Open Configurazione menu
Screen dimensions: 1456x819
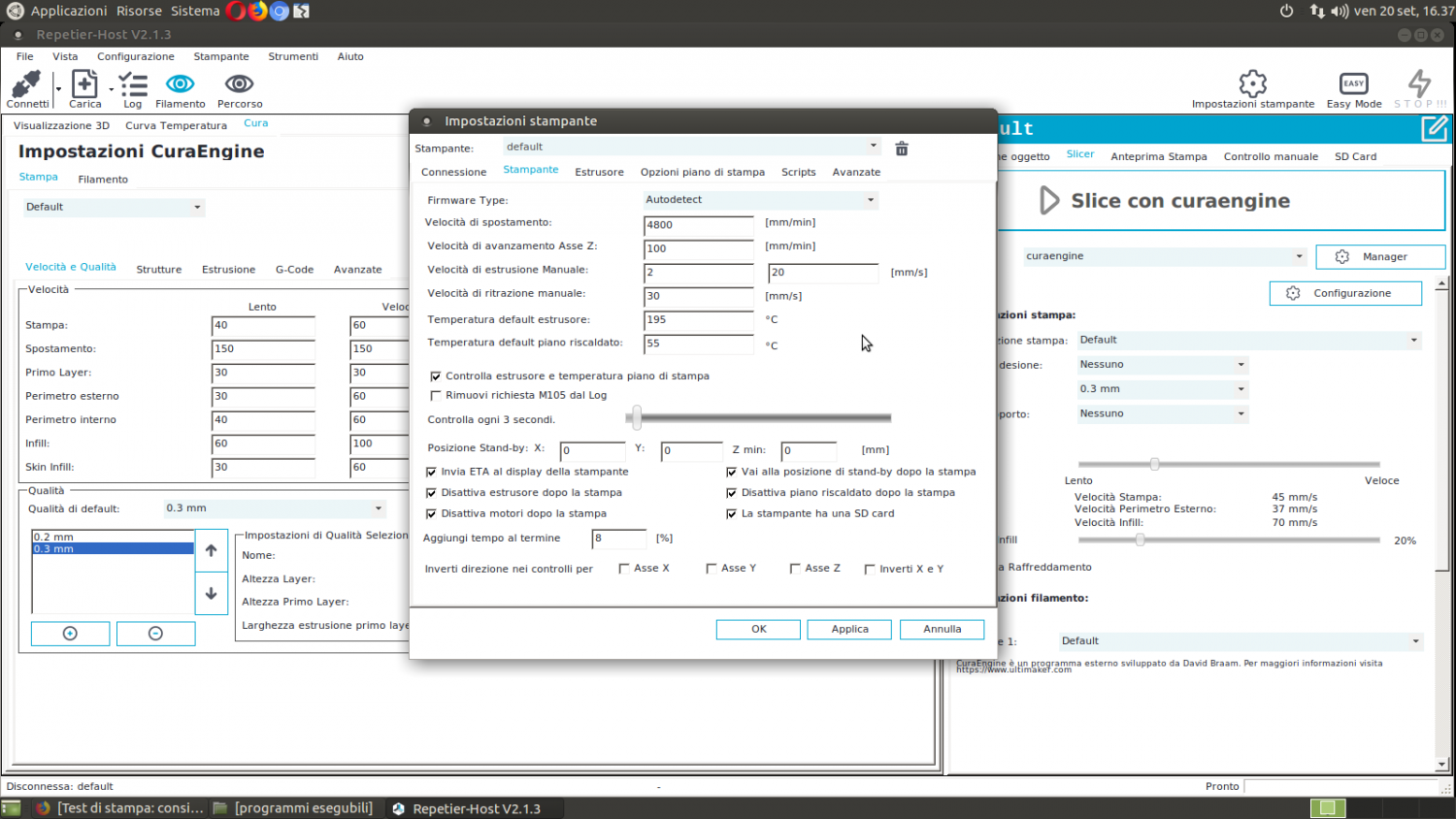(x=136, y=56)
